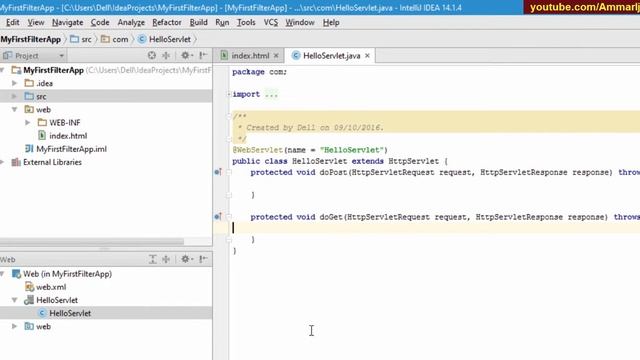The width and height of the screenshot is (640, 360).
Task: Switch to index.html editor tab
Action: click(250, 56)
